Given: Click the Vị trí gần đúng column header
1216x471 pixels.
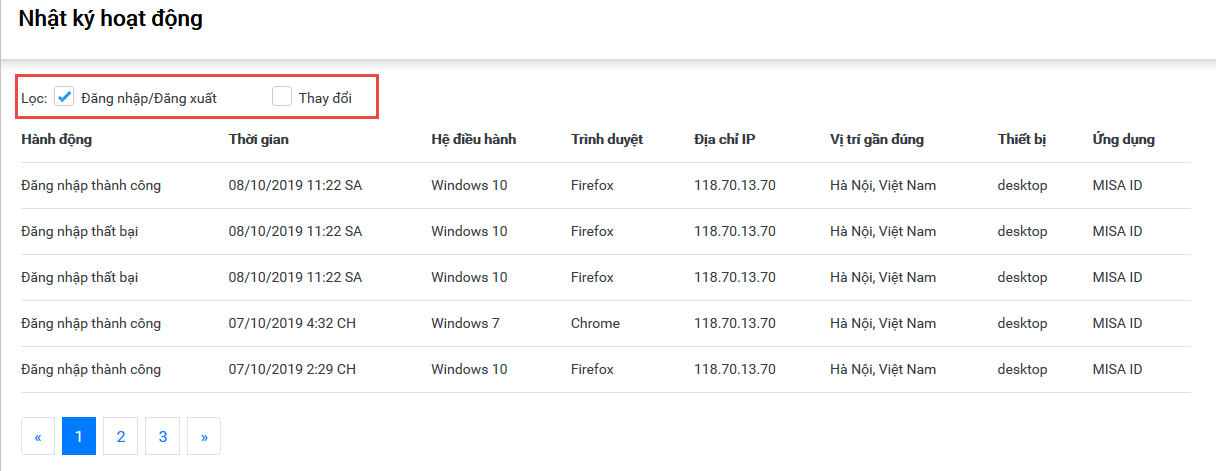Looking at the screenshot, I should 876,139.
